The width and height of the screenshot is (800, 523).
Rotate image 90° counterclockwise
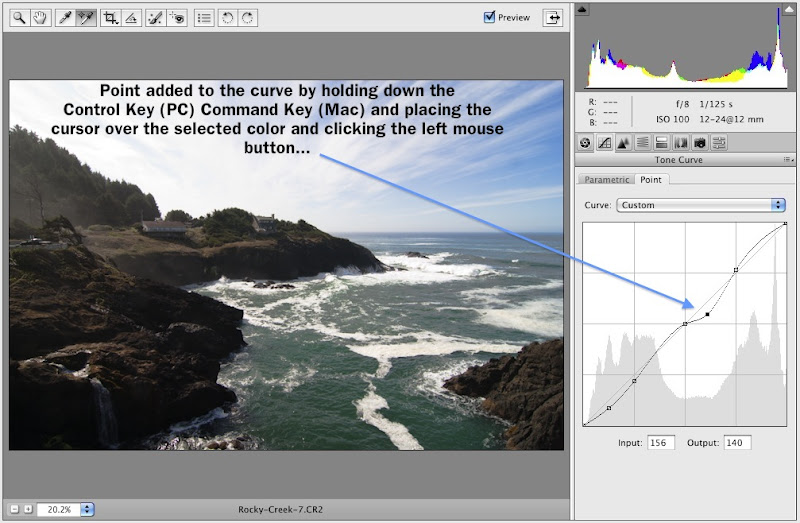click(227, 17)
